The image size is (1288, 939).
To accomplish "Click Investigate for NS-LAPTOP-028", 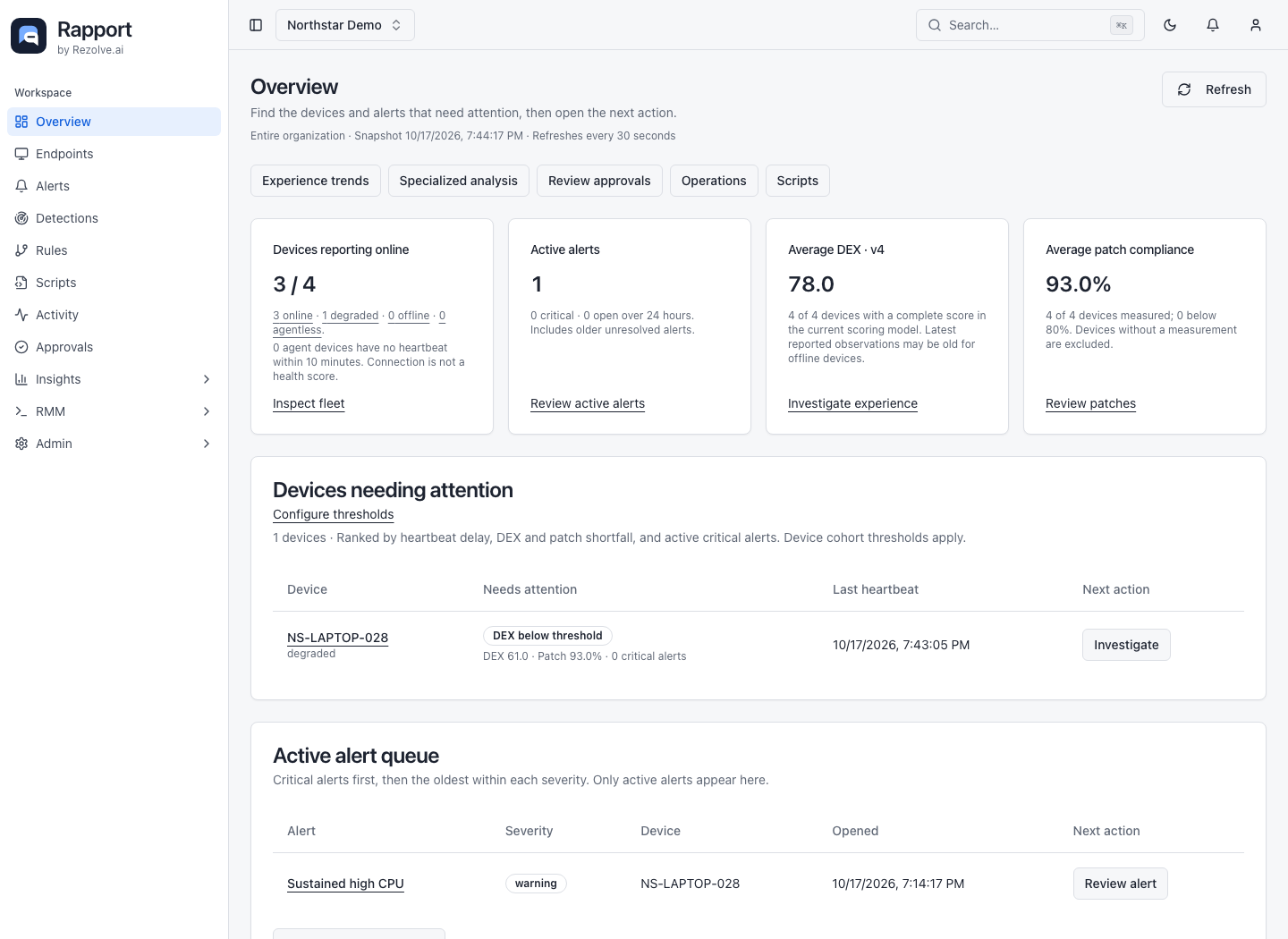I will [1126, 645].
